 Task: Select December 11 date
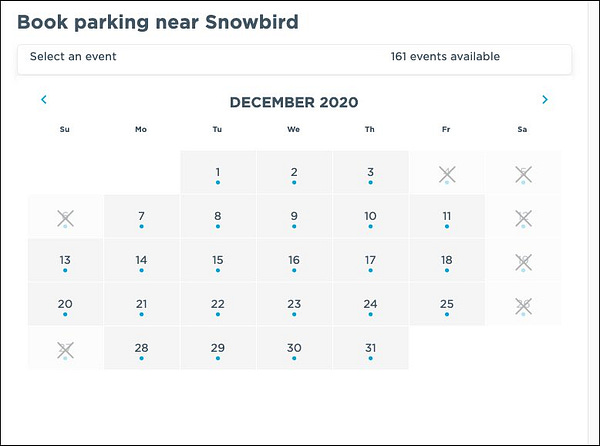pyautogui.click(x=447, y=216)
